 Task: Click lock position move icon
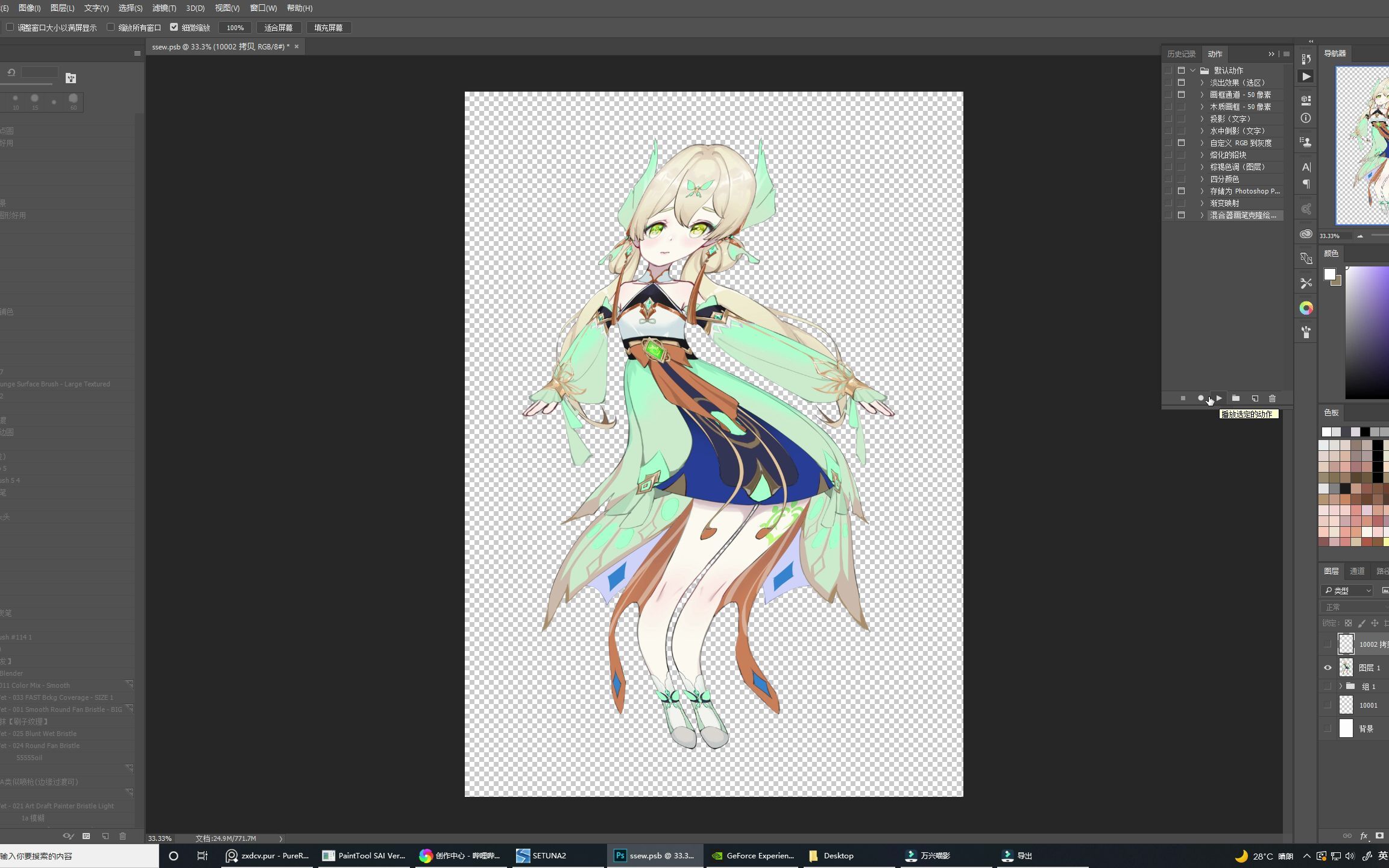pyautogui.click(x=1375, y=623)
